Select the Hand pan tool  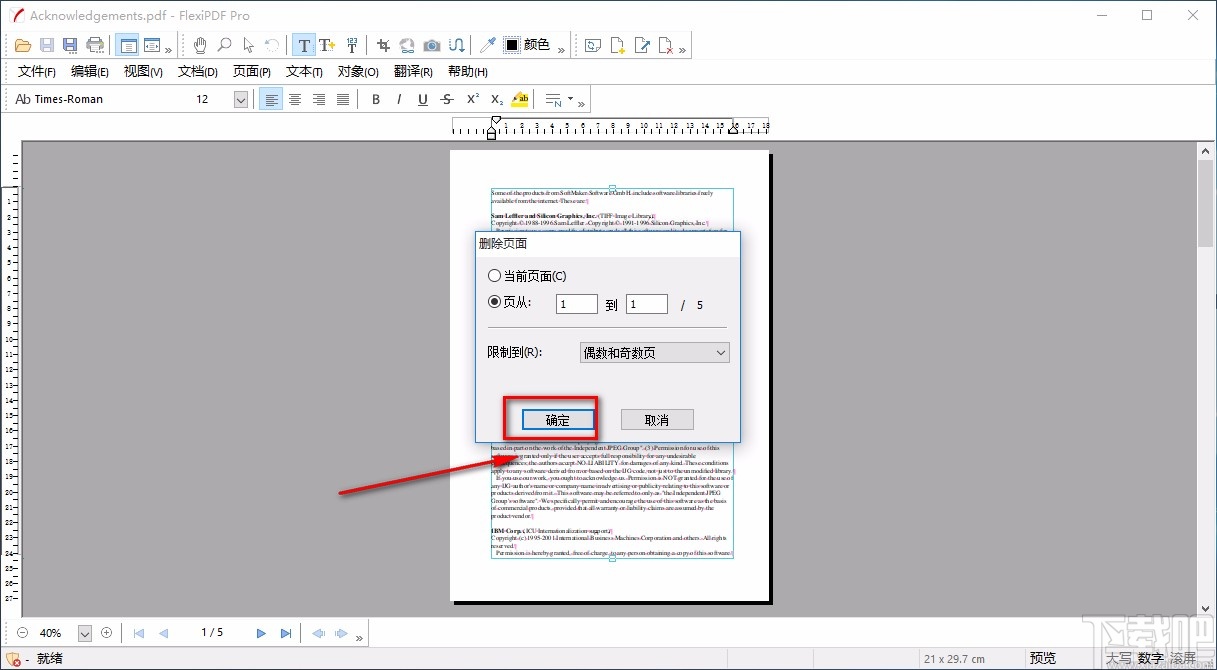point(199,44)
